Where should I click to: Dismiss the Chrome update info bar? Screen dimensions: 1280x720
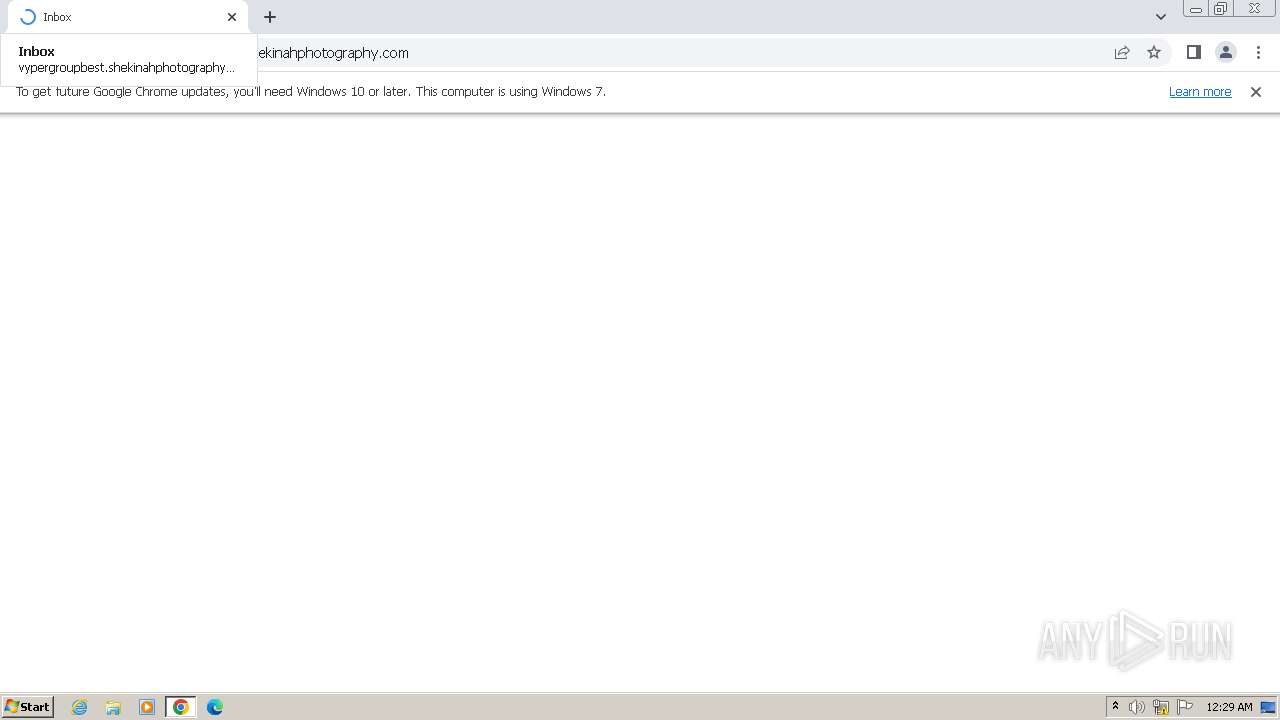[x=1256, y=92]
